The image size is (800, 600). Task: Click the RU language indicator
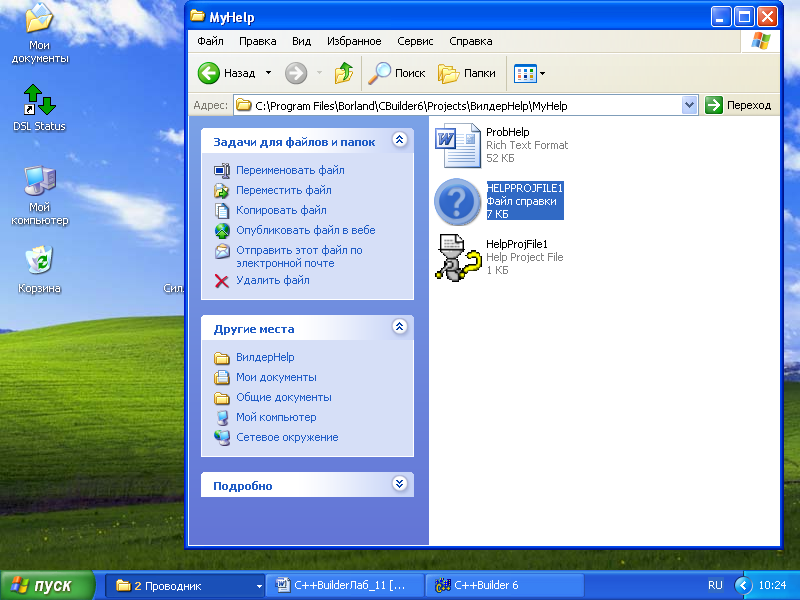(715, 585)
